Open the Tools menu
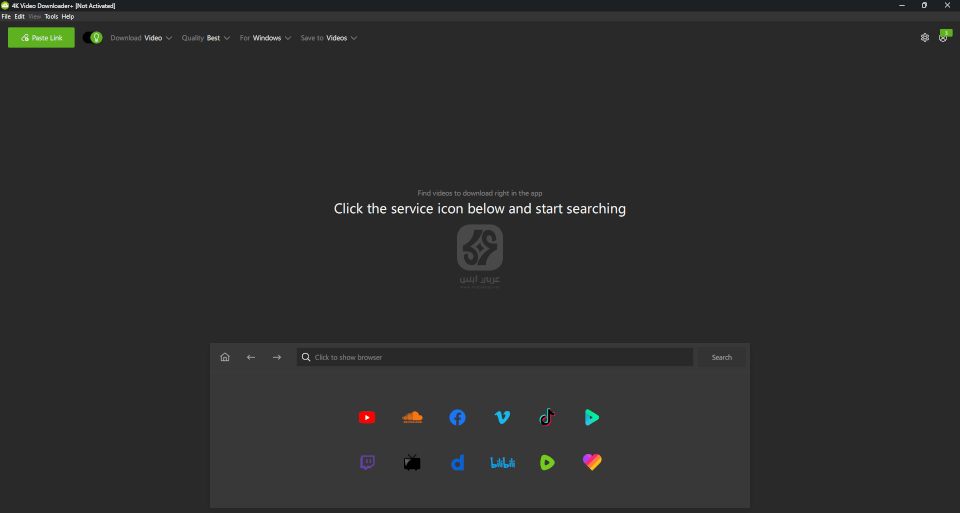This screenshot has width=960, height=513. 51,17
